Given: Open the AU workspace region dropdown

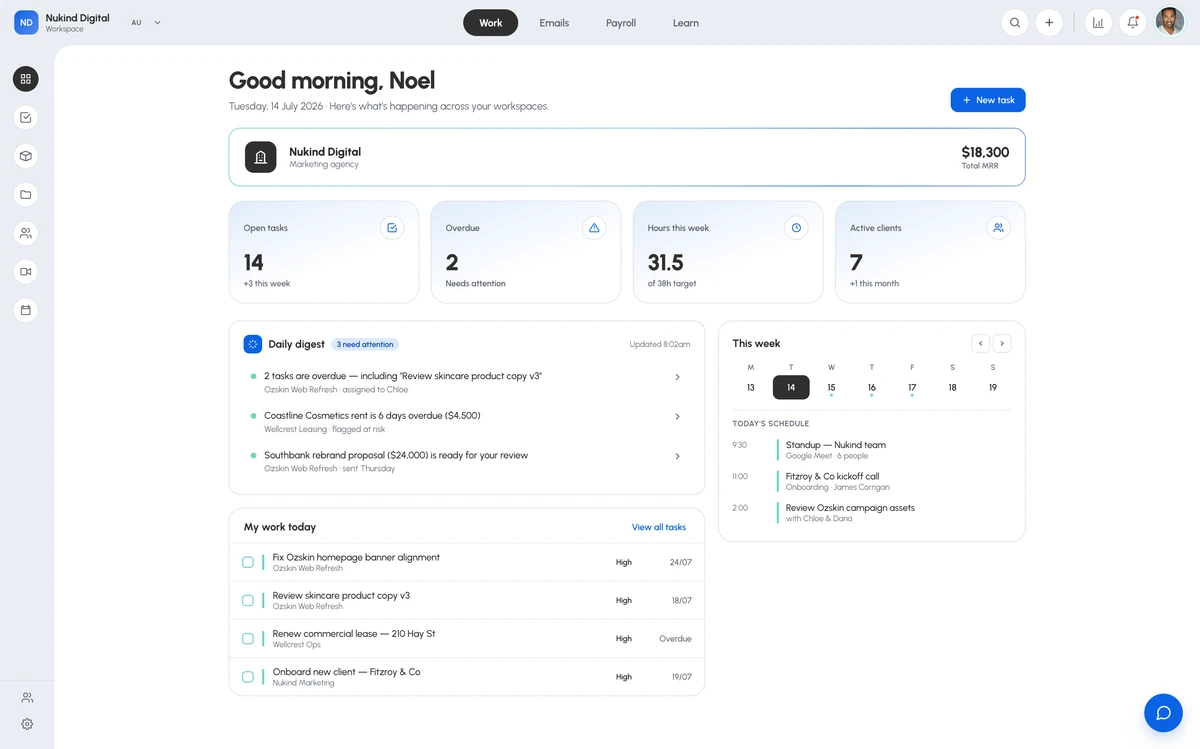Looking at the screenshot, I should pos(146,22).
